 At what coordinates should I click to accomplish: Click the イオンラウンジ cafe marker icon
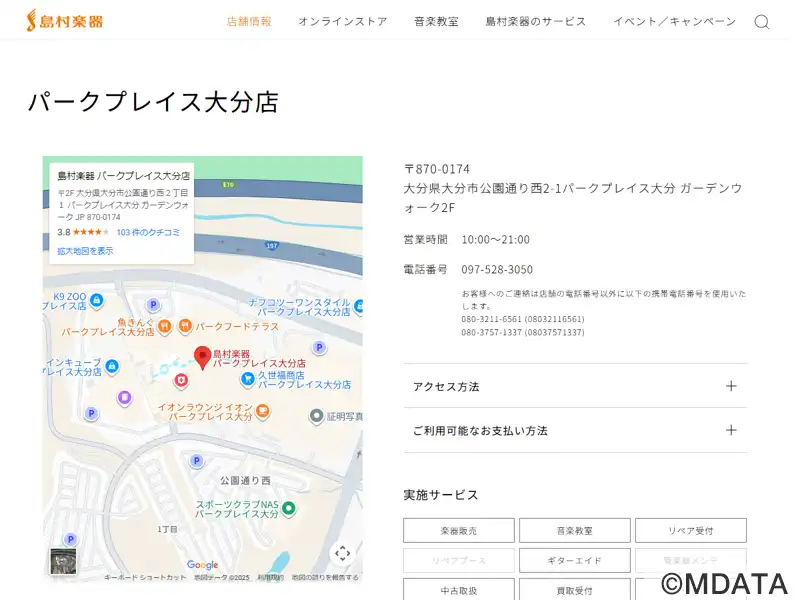[x=261, y=410]
